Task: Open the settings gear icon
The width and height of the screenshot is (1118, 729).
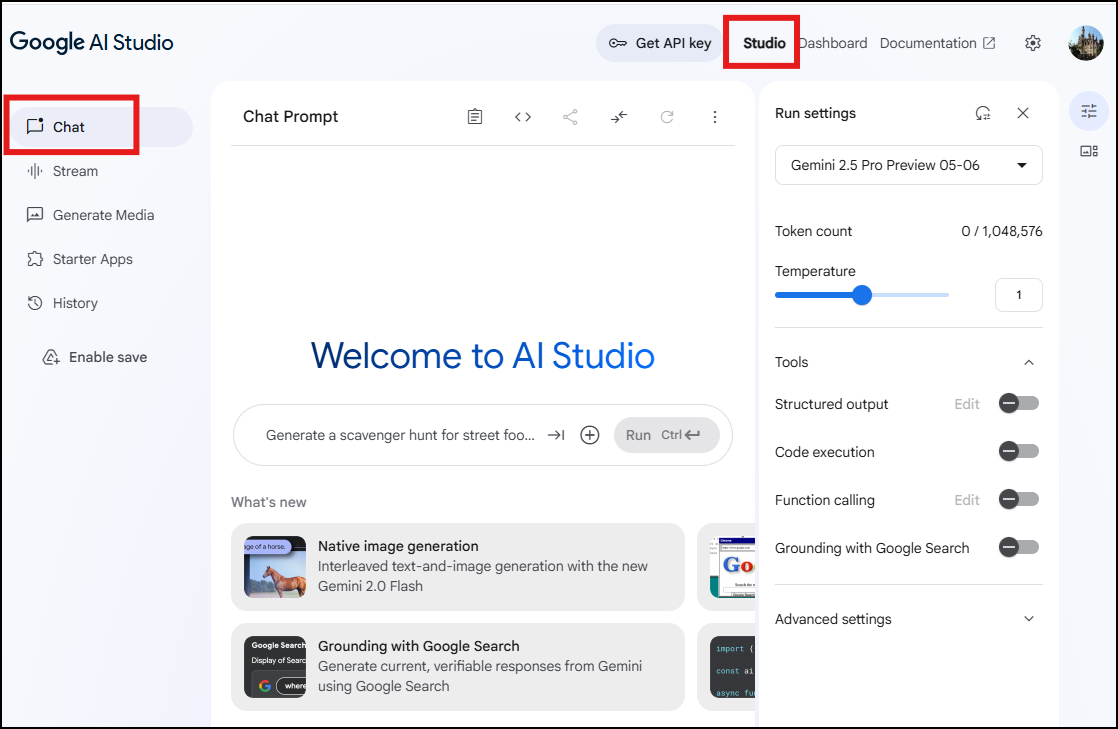Action: click(x=1032, y=43)
